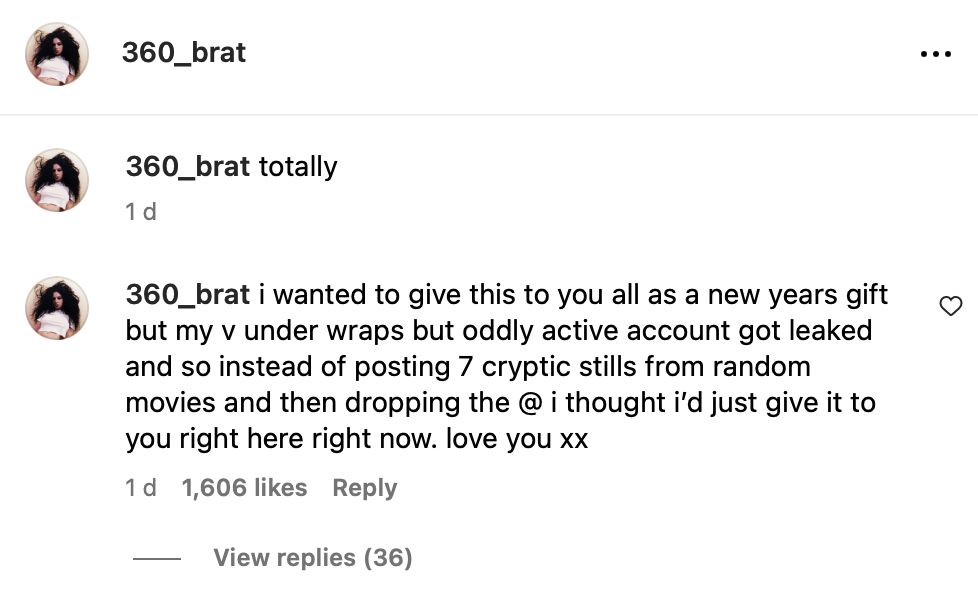Click the dash line left of View replies

pos(157,559)
